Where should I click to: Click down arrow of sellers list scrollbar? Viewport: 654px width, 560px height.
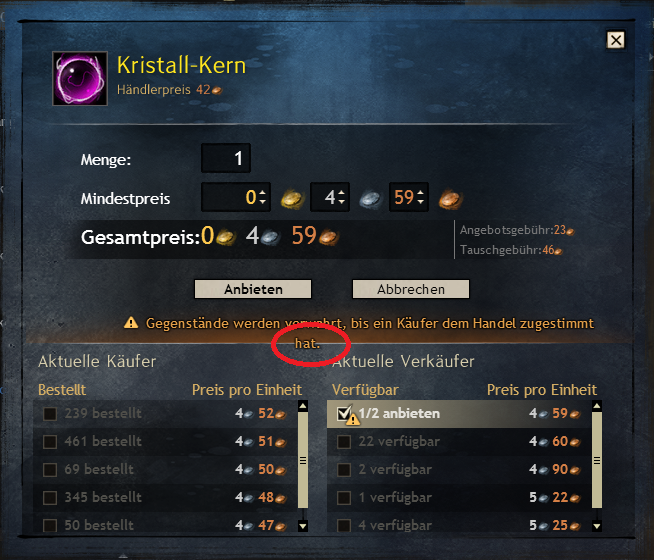point(597,526)
